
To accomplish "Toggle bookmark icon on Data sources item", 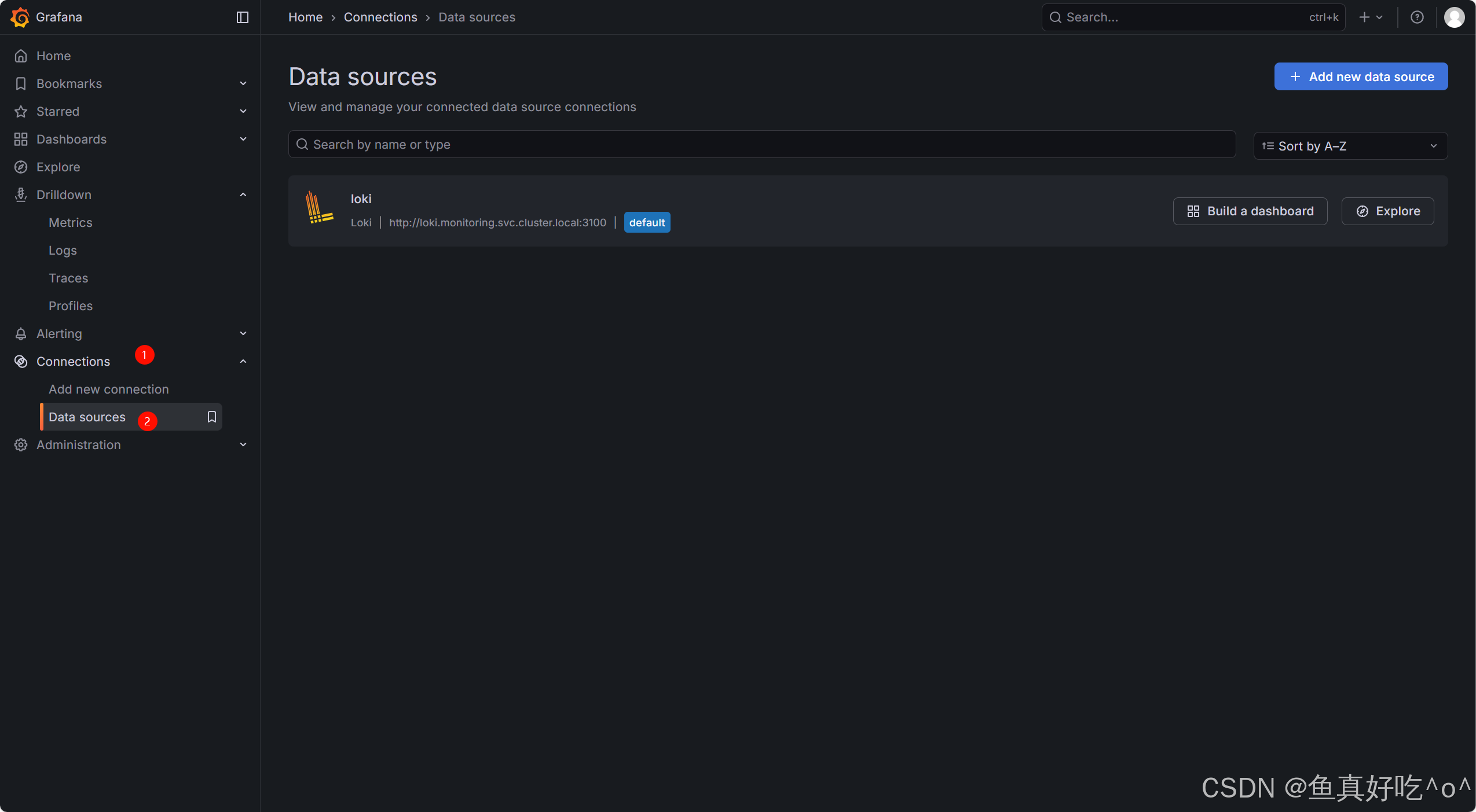I will [x=212, y=417].
